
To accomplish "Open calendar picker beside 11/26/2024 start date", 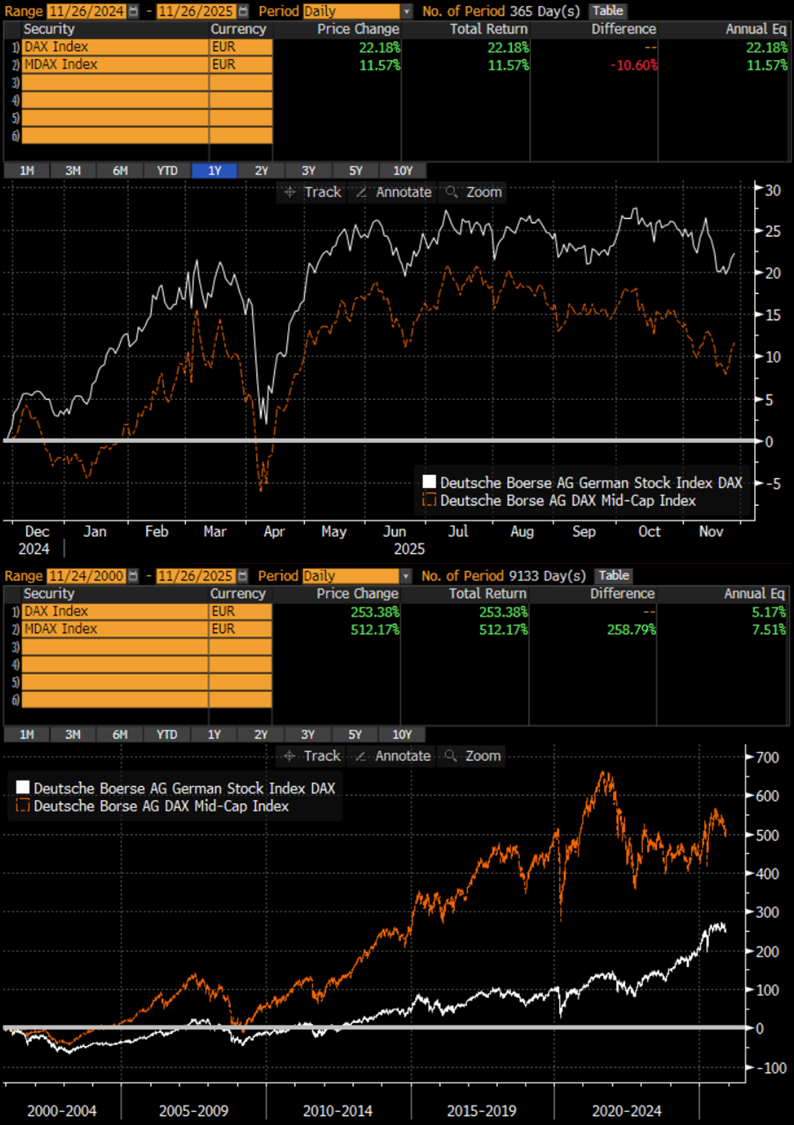I will coord(133,11).
